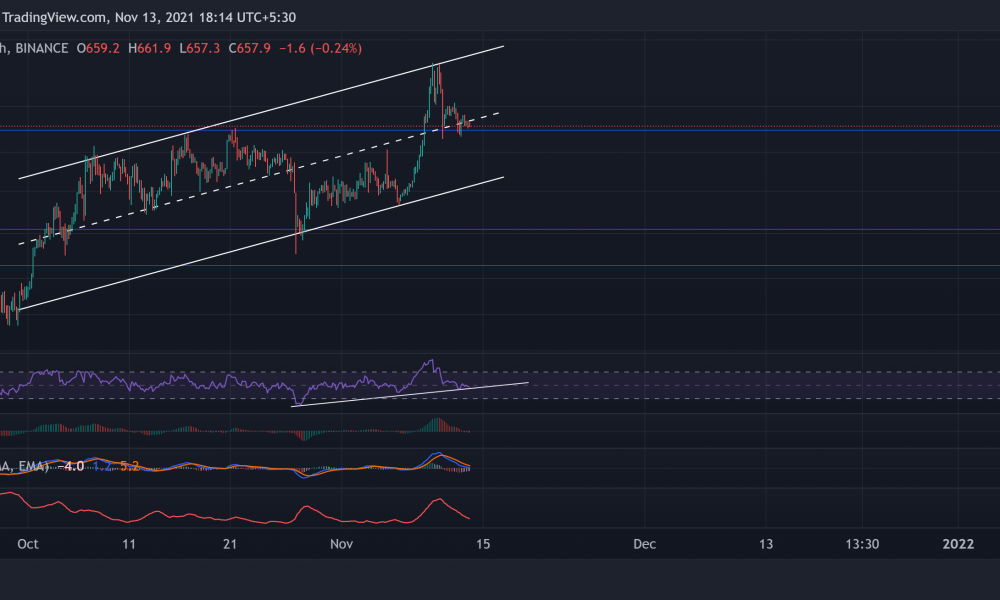This screenshot has width=1000, height=600.
Task: Click the EMA indicator label text
Action: [x=33, y=466]
